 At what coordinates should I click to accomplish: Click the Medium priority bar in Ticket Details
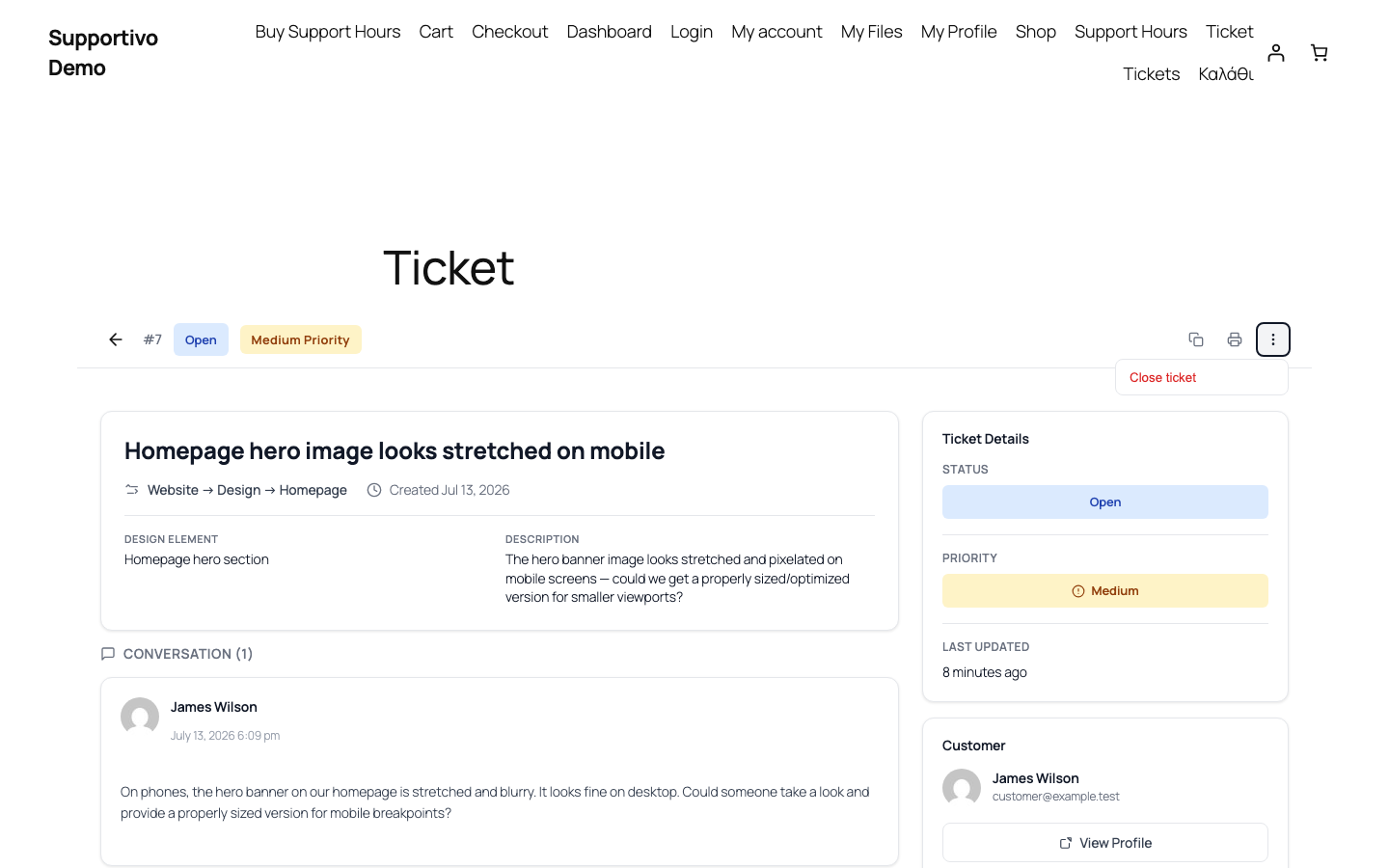point(1105,591)
